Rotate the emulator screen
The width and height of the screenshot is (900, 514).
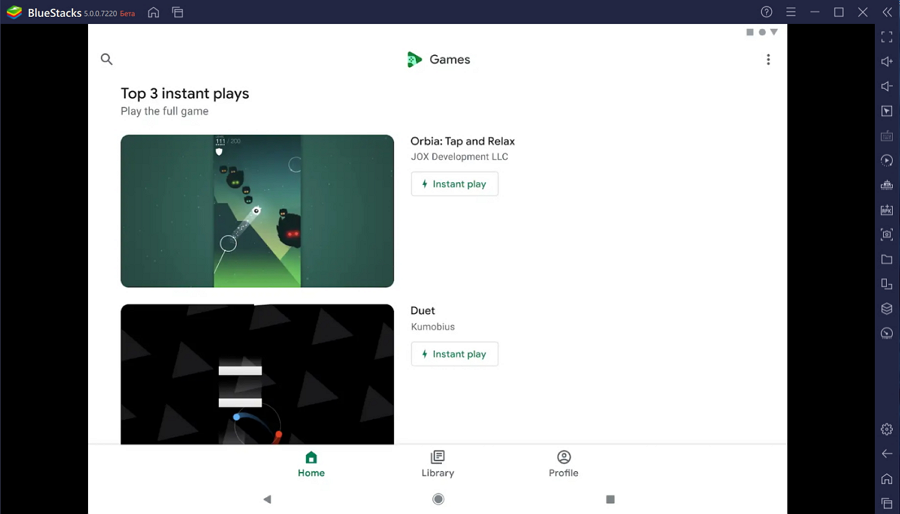[x=887, y=284]
